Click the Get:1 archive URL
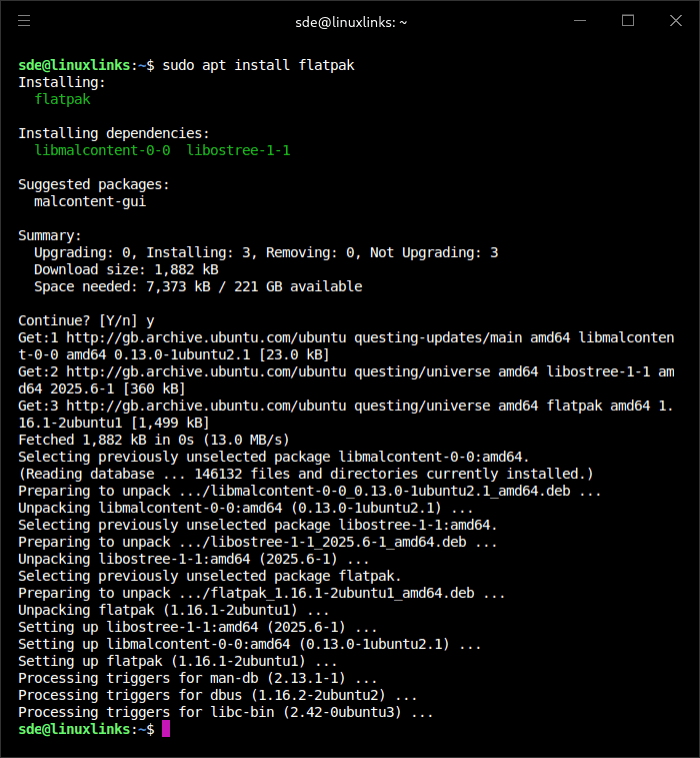Screen dimensions: 700x758 tap(206, 337)
